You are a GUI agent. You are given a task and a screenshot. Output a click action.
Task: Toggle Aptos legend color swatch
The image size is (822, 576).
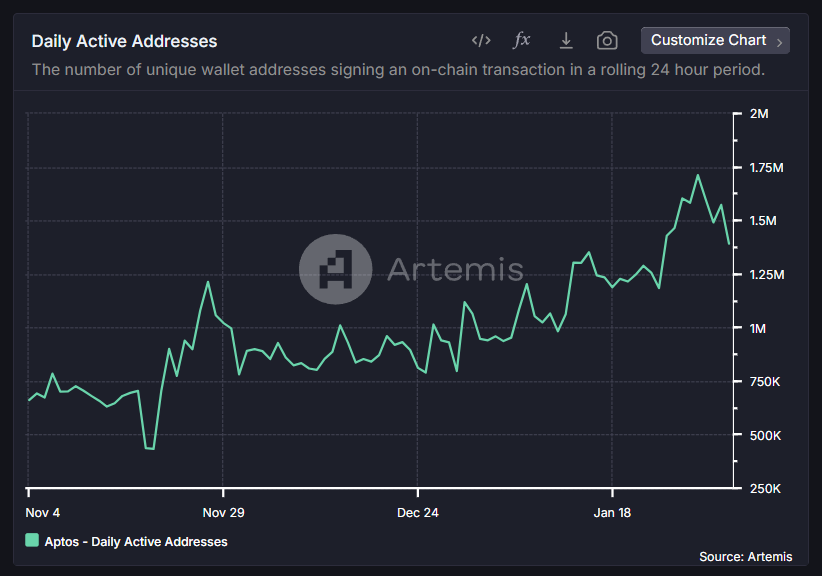pos(32,540)
